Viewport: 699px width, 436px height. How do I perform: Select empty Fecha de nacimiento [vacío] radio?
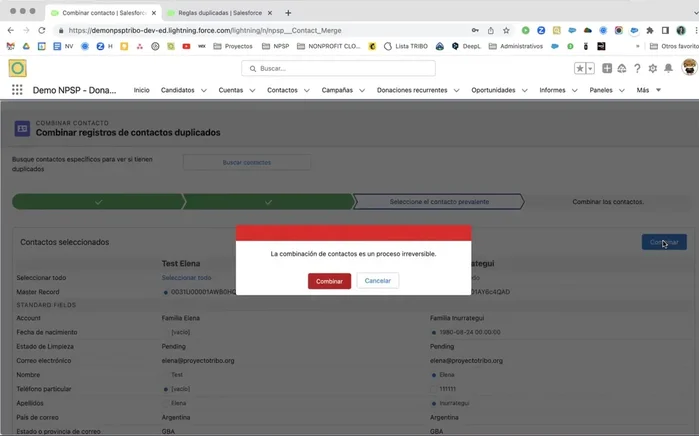[166, 333]
